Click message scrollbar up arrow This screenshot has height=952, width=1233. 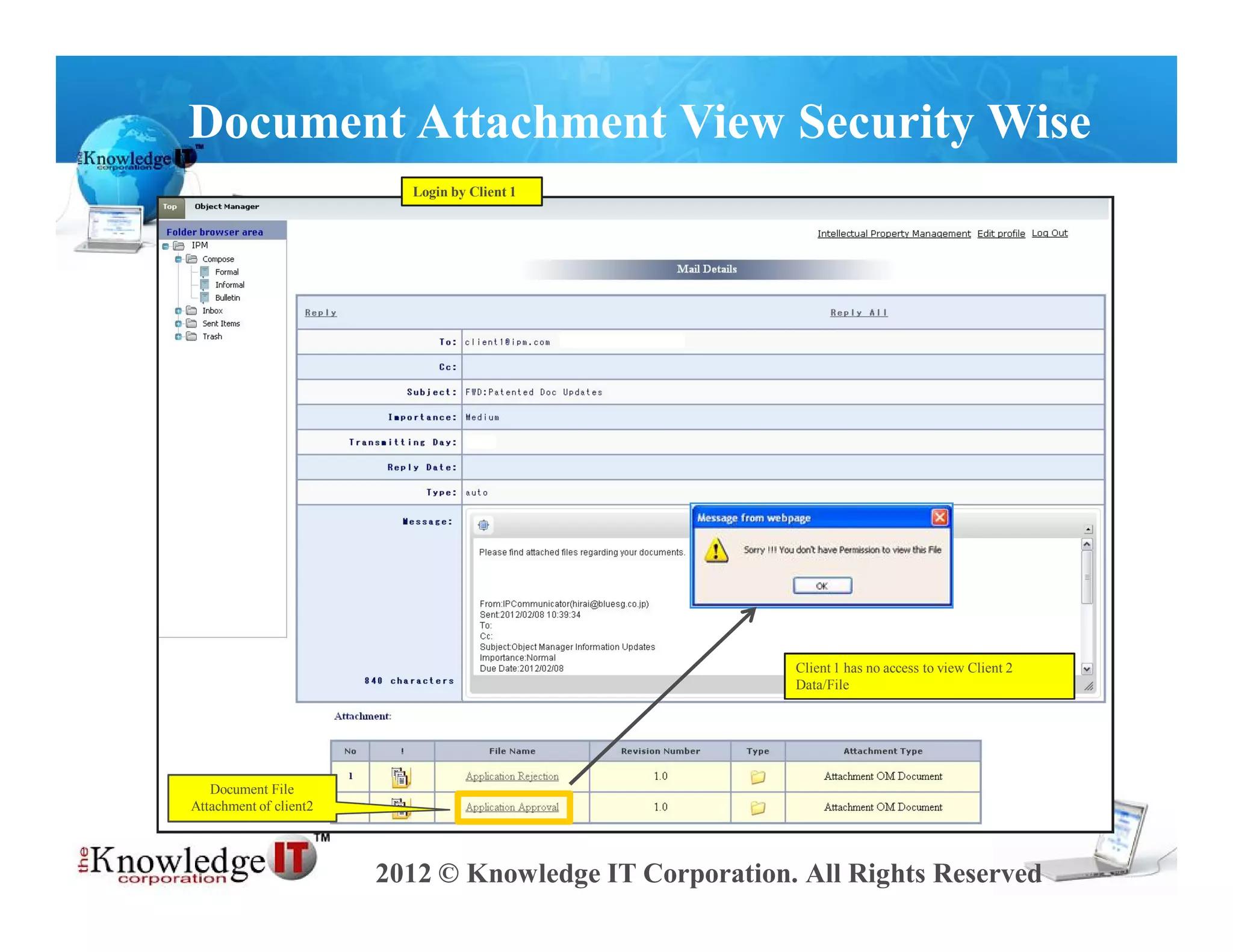1087,544
